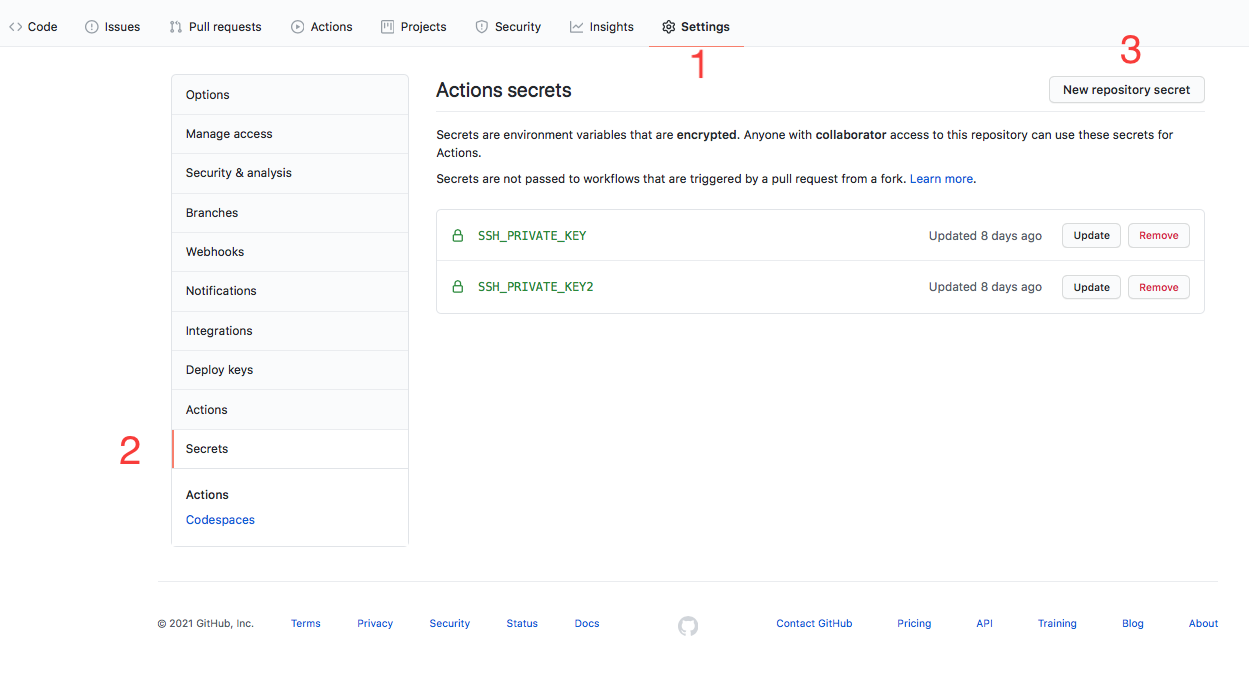
Task: Select Branches in settings sidebar
Action: [212, 213]
